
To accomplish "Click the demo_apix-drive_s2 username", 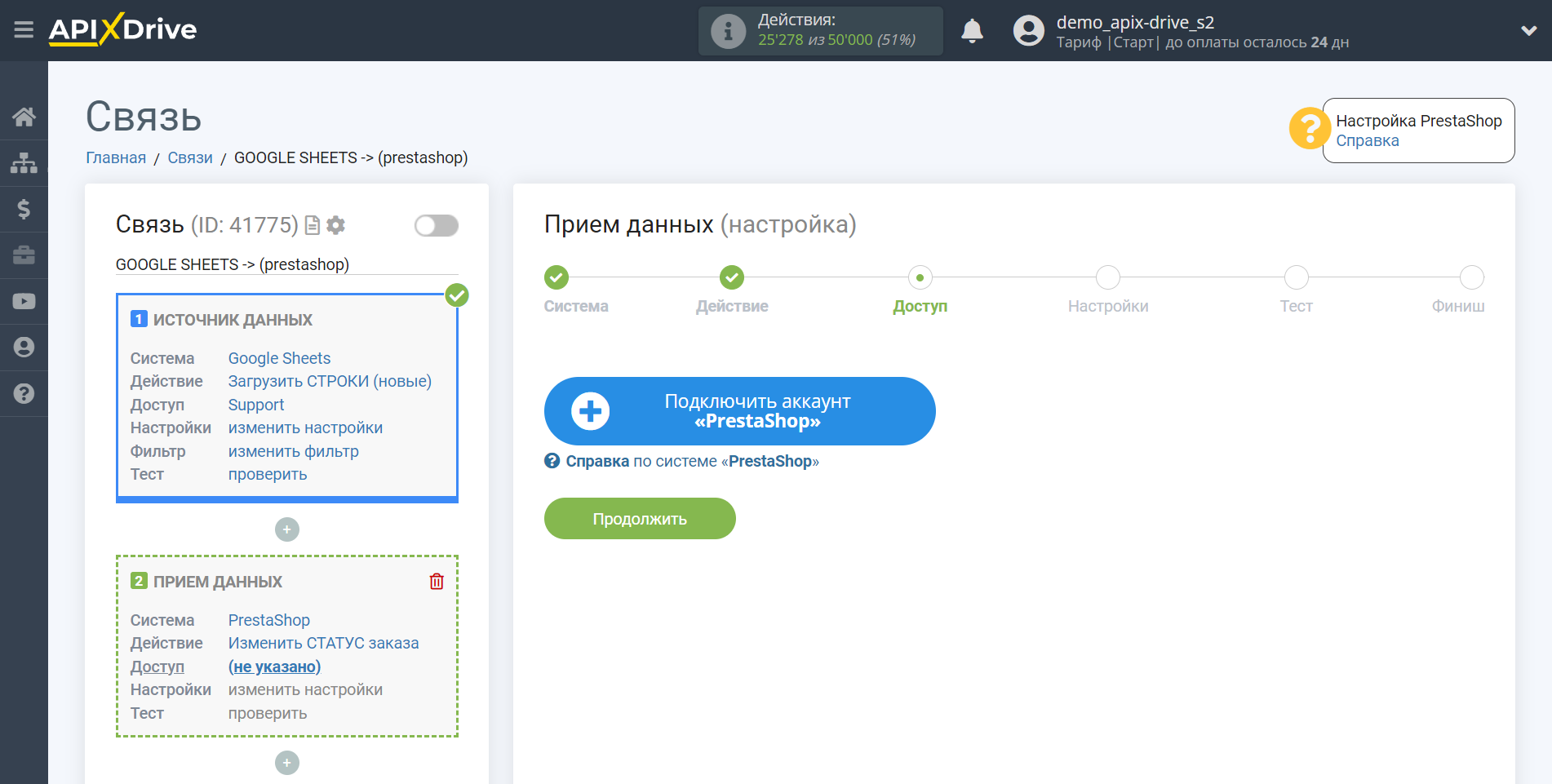I will tap(1135, 22).
